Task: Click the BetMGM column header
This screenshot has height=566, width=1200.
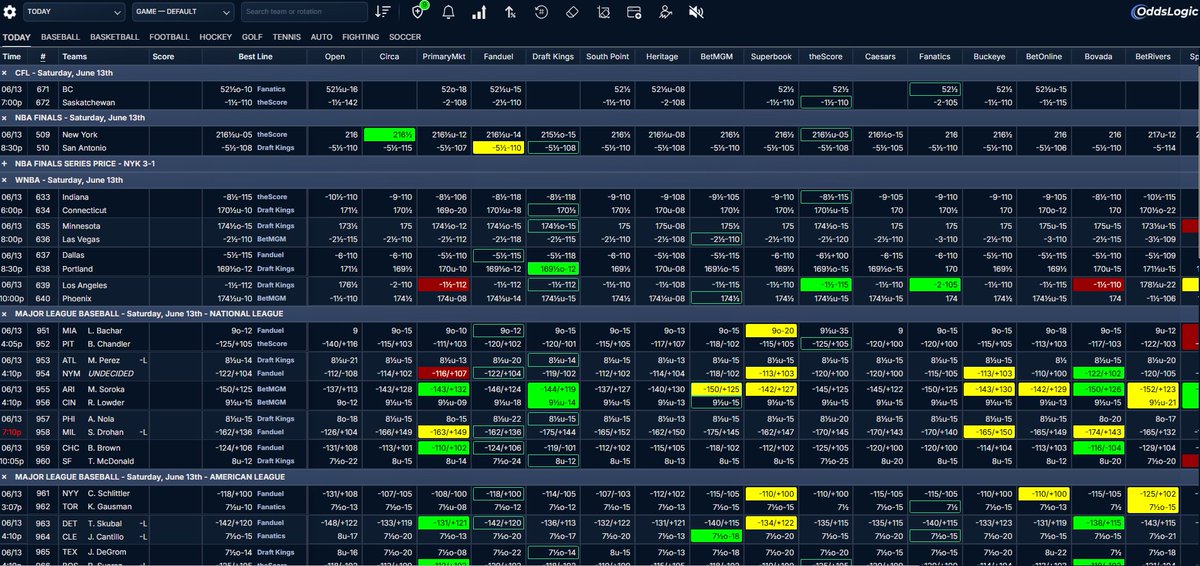Action: coord(716,57)
